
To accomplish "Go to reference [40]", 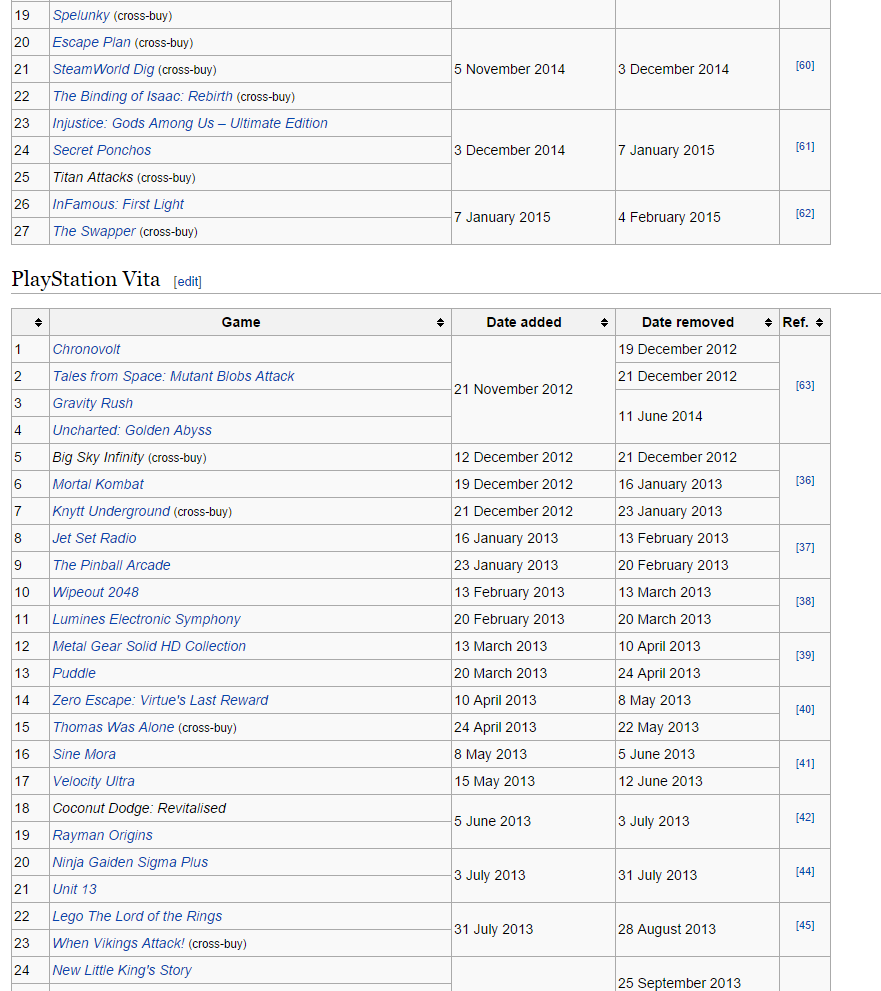I will [x=805, y=709].
